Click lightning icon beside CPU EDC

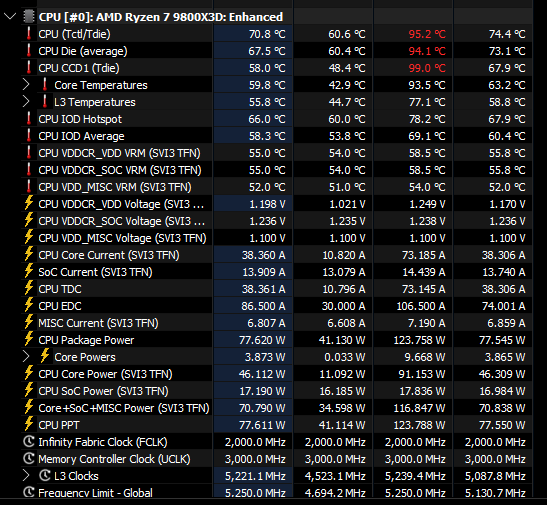pyautogui.click(x=29, y=305)
